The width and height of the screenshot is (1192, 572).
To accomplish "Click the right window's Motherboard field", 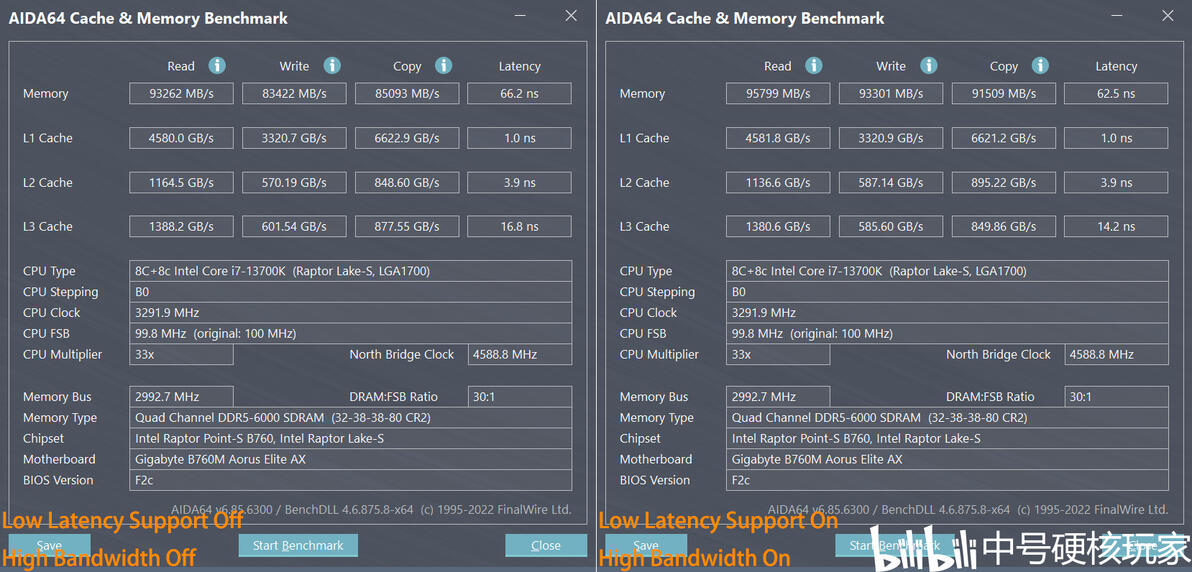I will click(947, 459).
